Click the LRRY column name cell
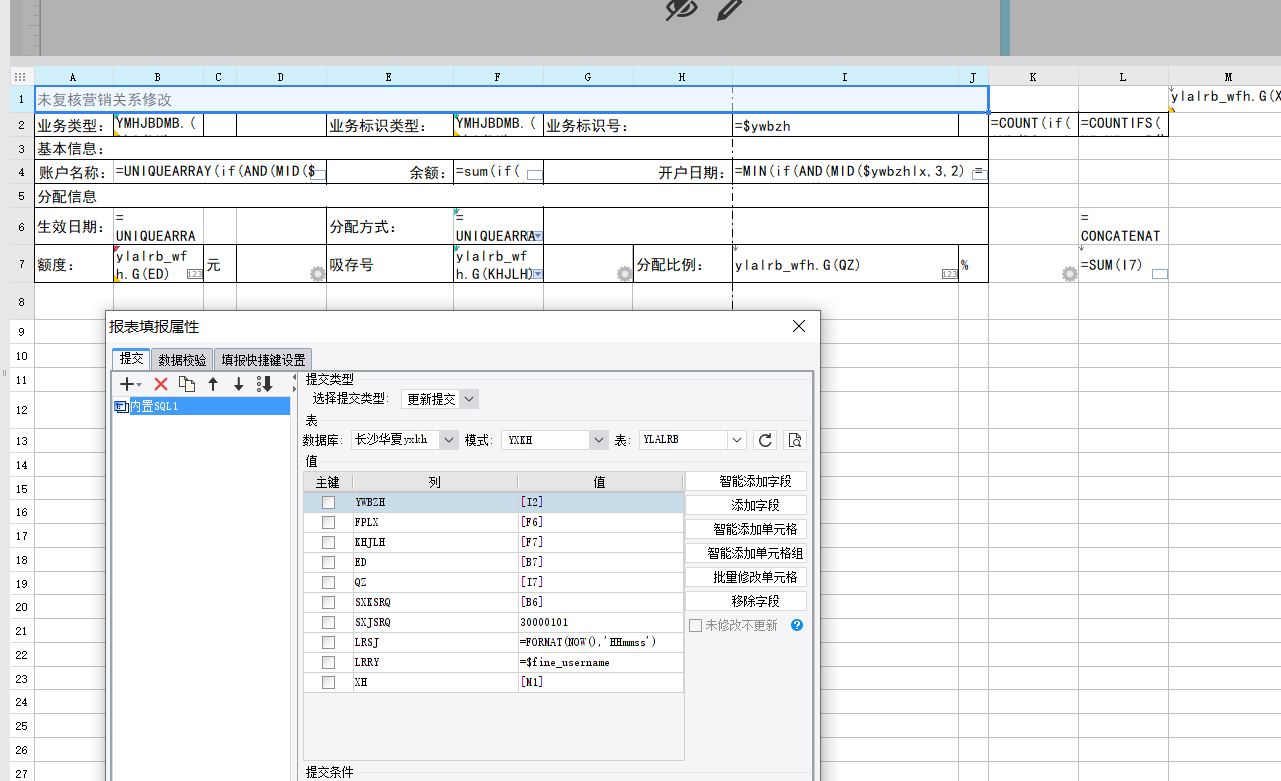This screenshot has width=1281, height=781. pos(435,662)
